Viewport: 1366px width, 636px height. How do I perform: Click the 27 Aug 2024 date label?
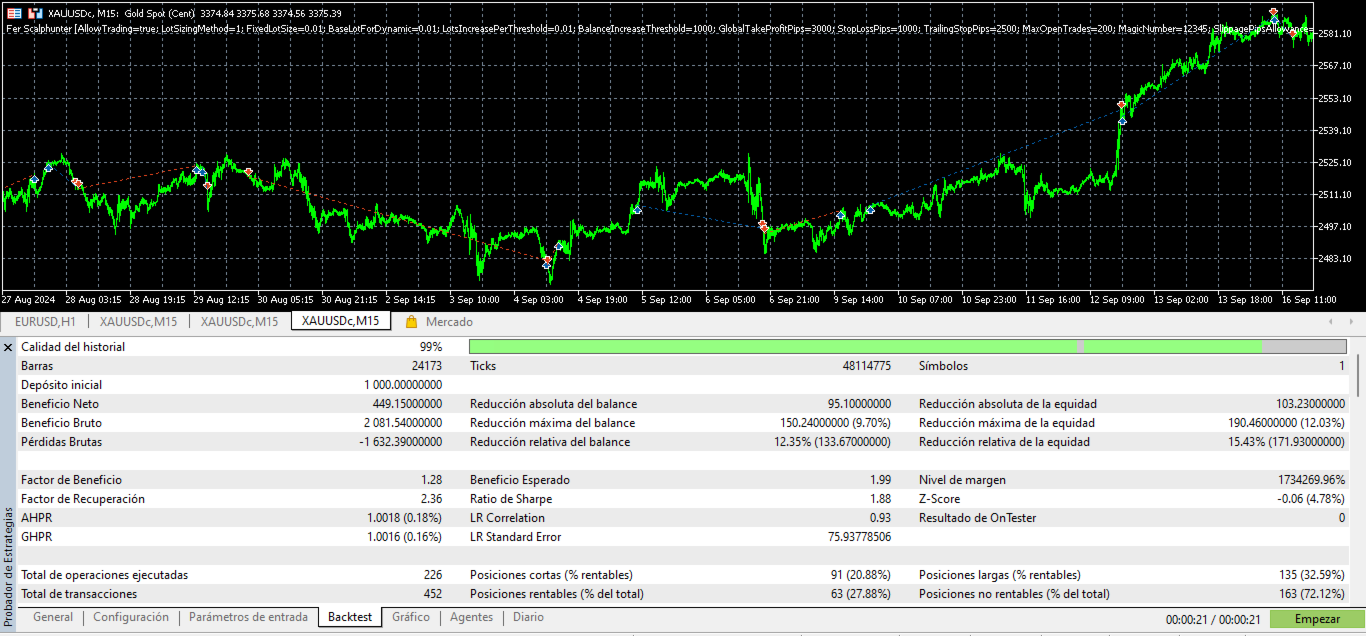(27, 299)
